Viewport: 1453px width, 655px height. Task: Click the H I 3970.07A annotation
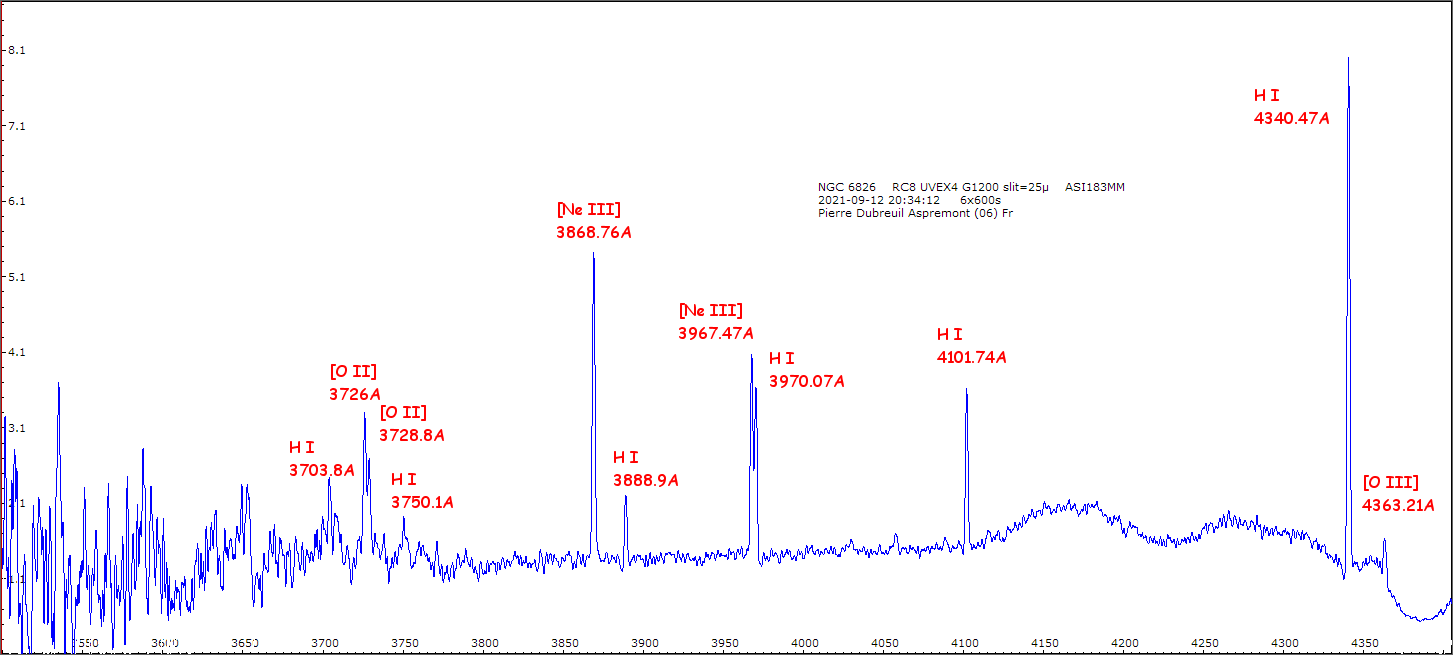click(x=806, y=369)
